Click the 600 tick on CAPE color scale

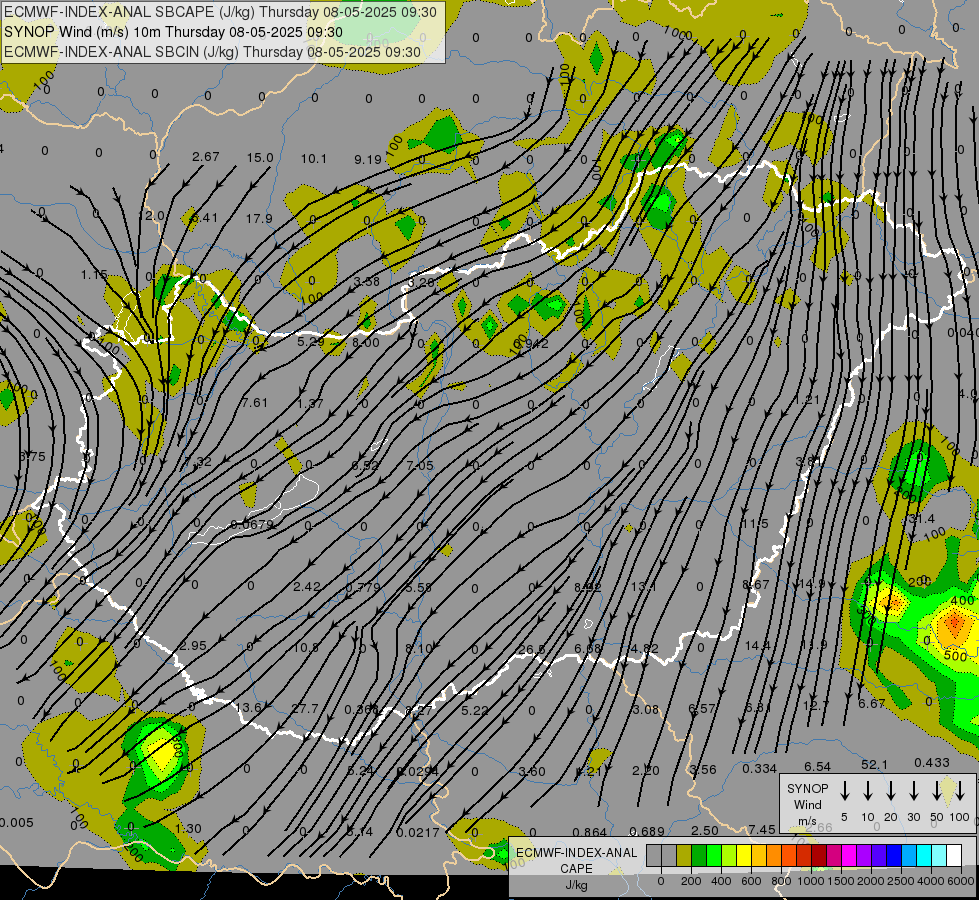coord(751,881)
